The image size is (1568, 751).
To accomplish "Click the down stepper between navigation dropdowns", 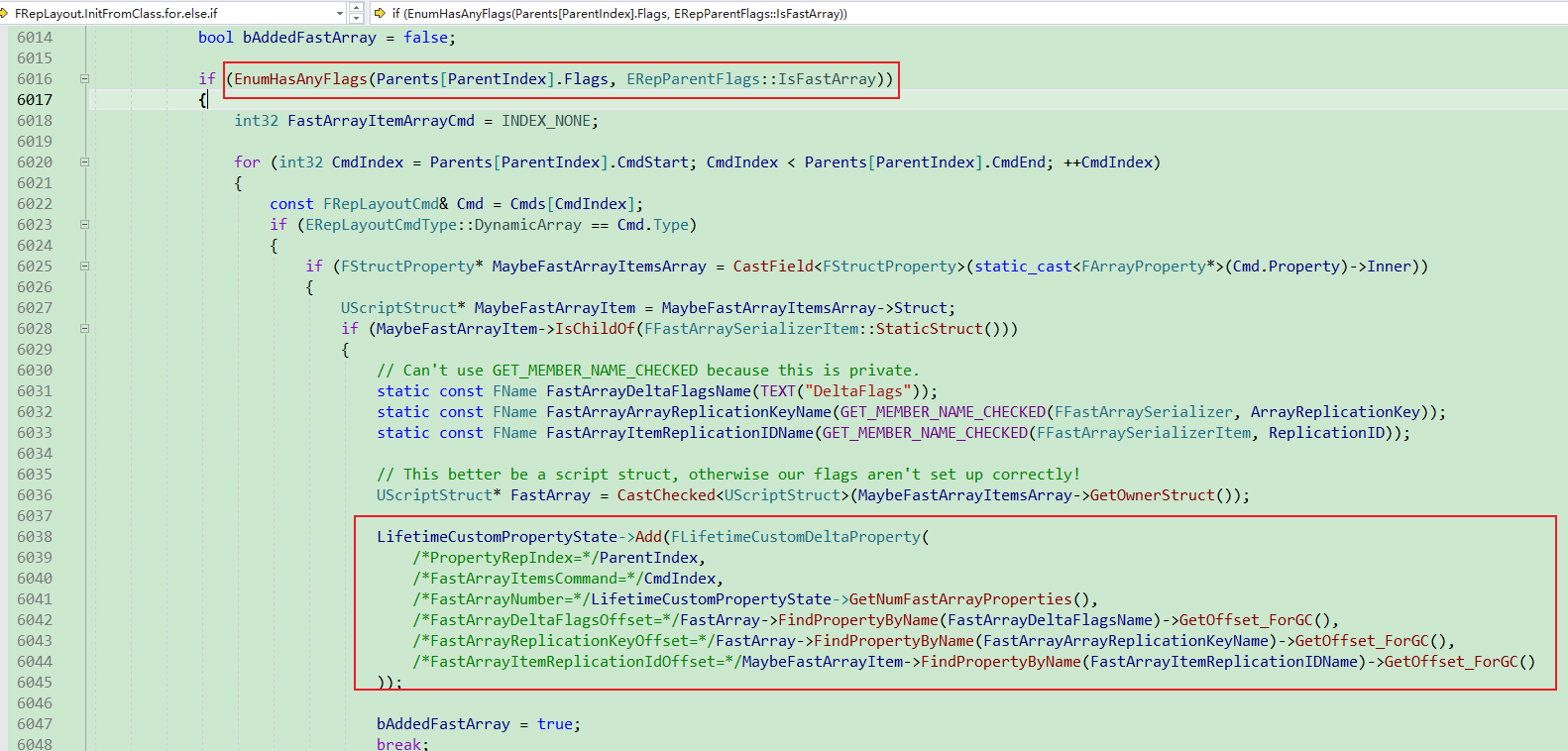I will (357, 19).
